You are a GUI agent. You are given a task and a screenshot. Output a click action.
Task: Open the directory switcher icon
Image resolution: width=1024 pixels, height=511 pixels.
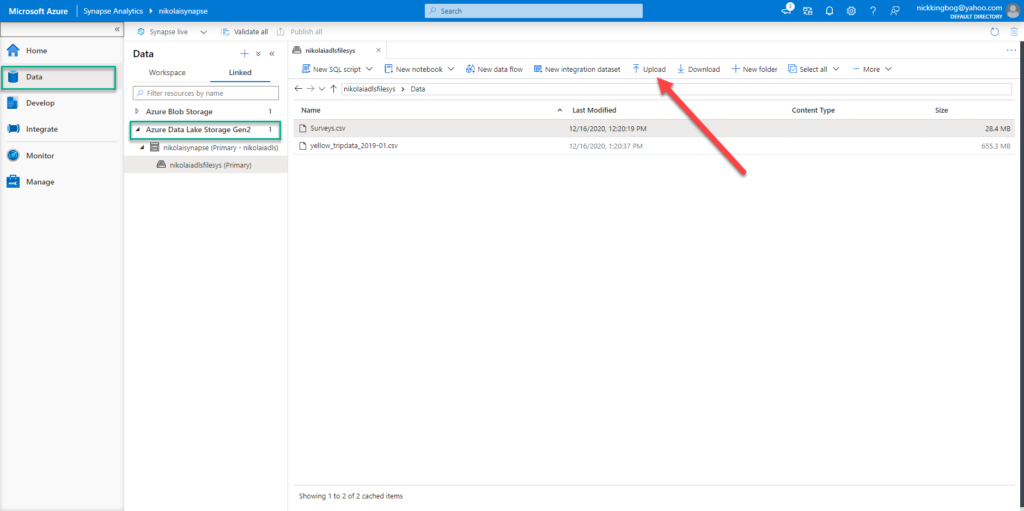click(x=808, y=11)
